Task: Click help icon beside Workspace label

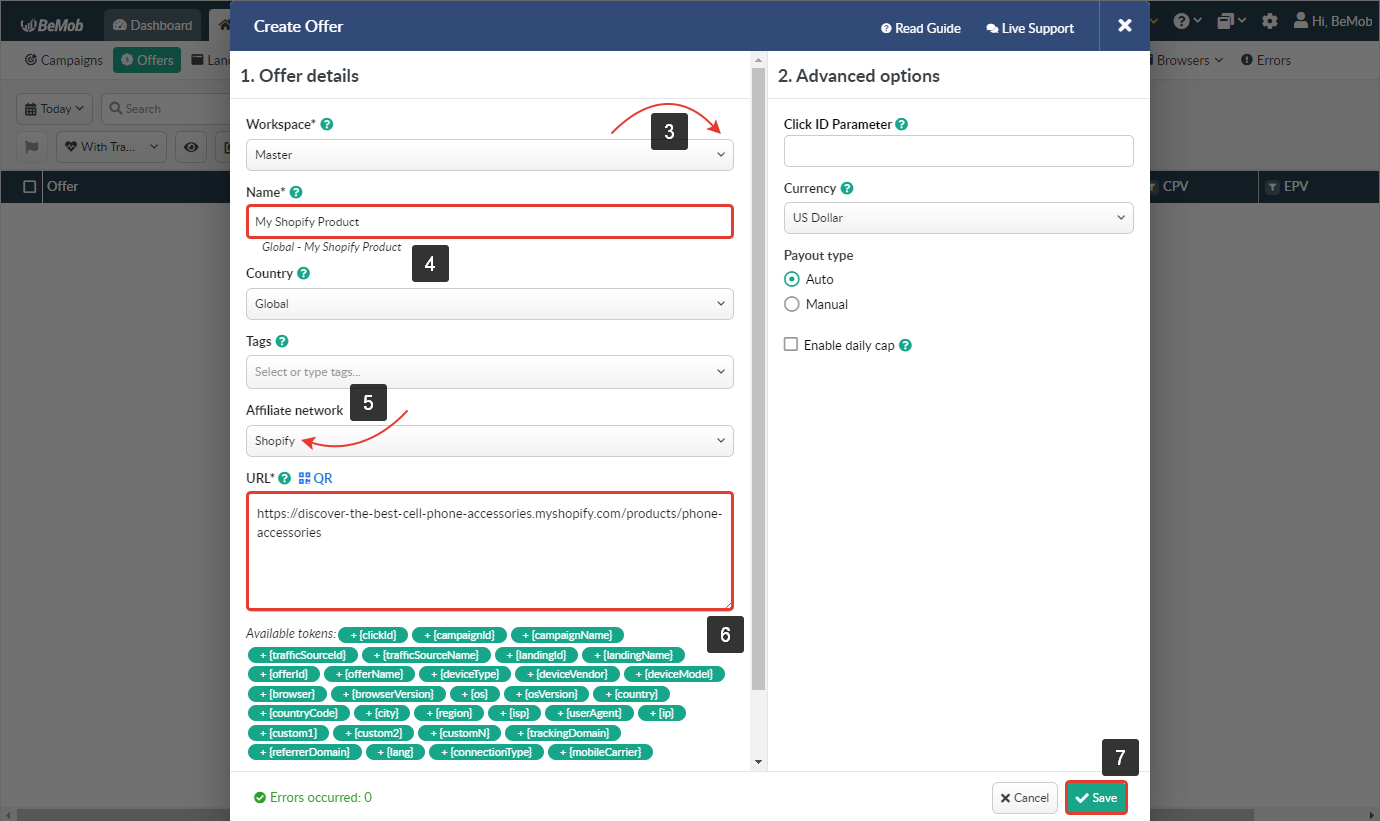Action: pos(327,125)
